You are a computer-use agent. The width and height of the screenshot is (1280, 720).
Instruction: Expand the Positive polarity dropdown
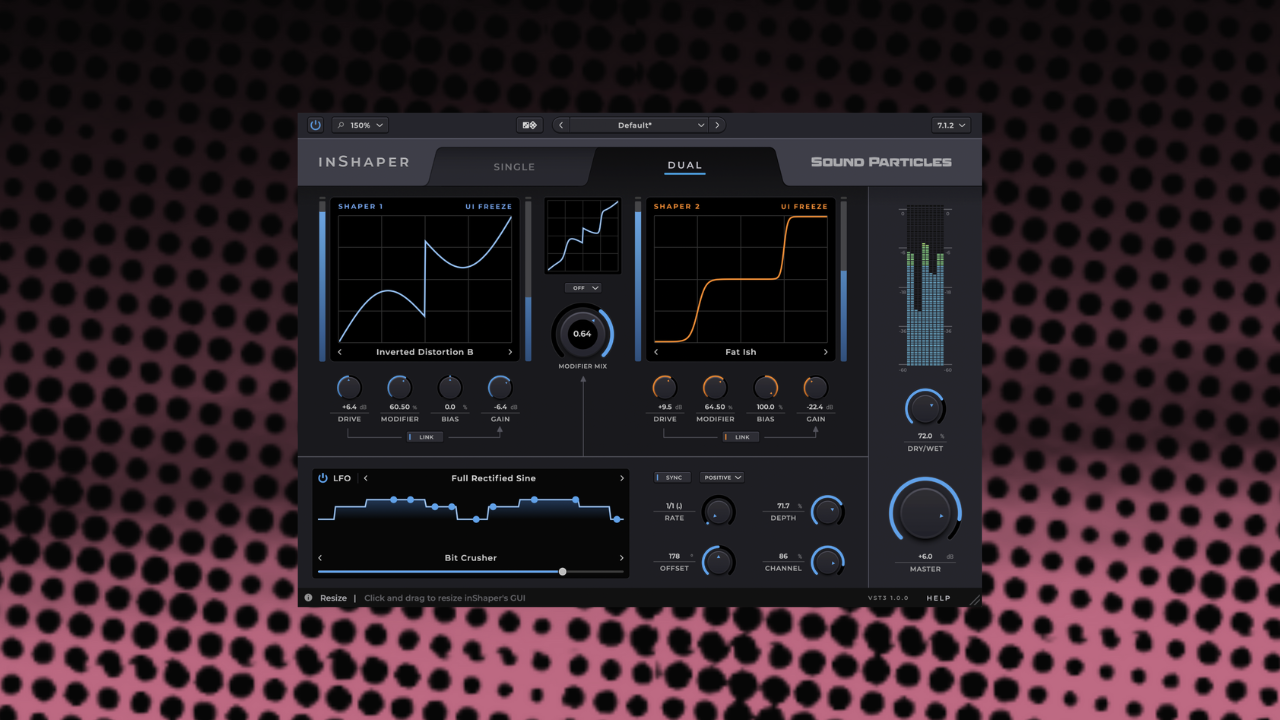point(722,478)
